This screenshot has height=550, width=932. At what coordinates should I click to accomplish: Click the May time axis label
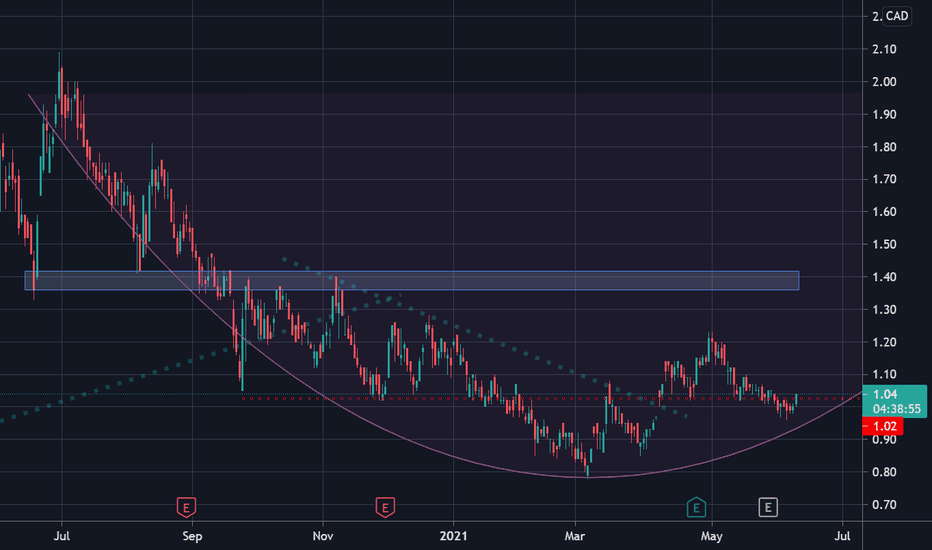point(711,536)
